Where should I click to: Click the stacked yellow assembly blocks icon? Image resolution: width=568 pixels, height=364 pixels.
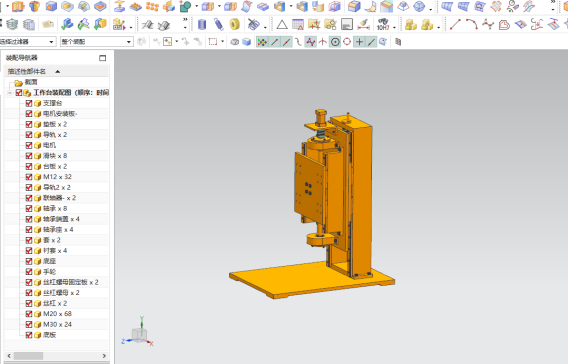[411, 25]
